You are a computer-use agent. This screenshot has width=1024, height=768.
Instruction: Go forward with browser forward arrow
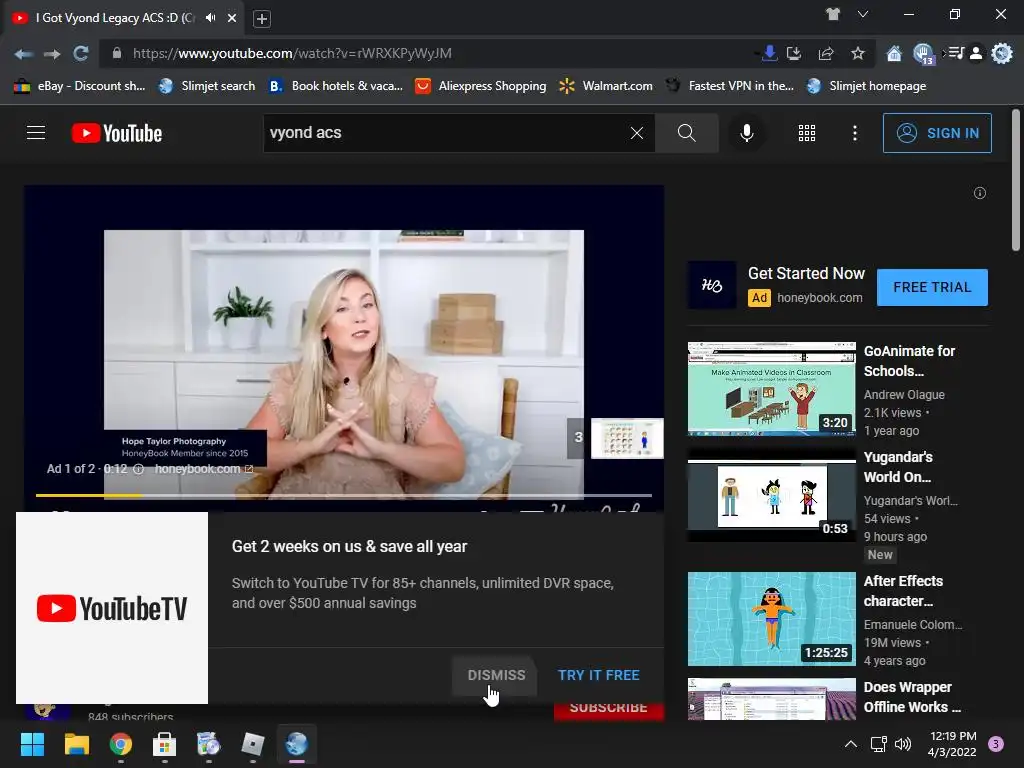tap(52, 54)
